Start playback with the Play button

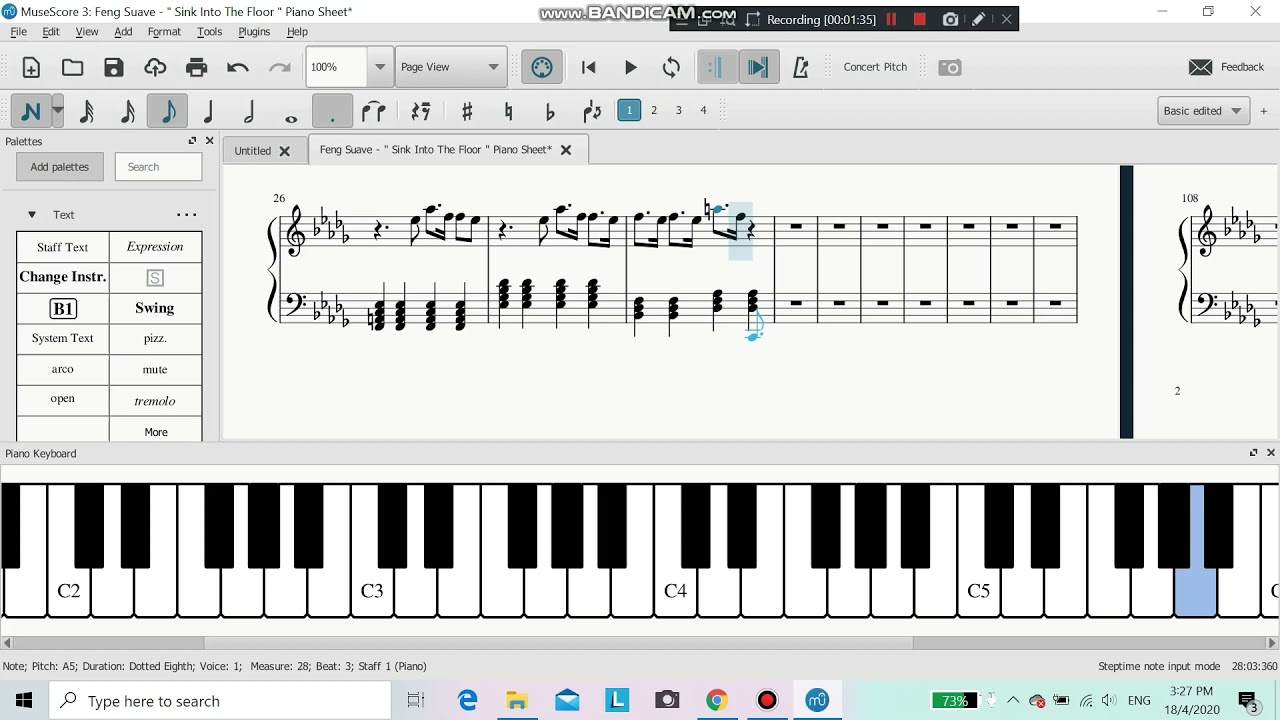pos(631,68)
